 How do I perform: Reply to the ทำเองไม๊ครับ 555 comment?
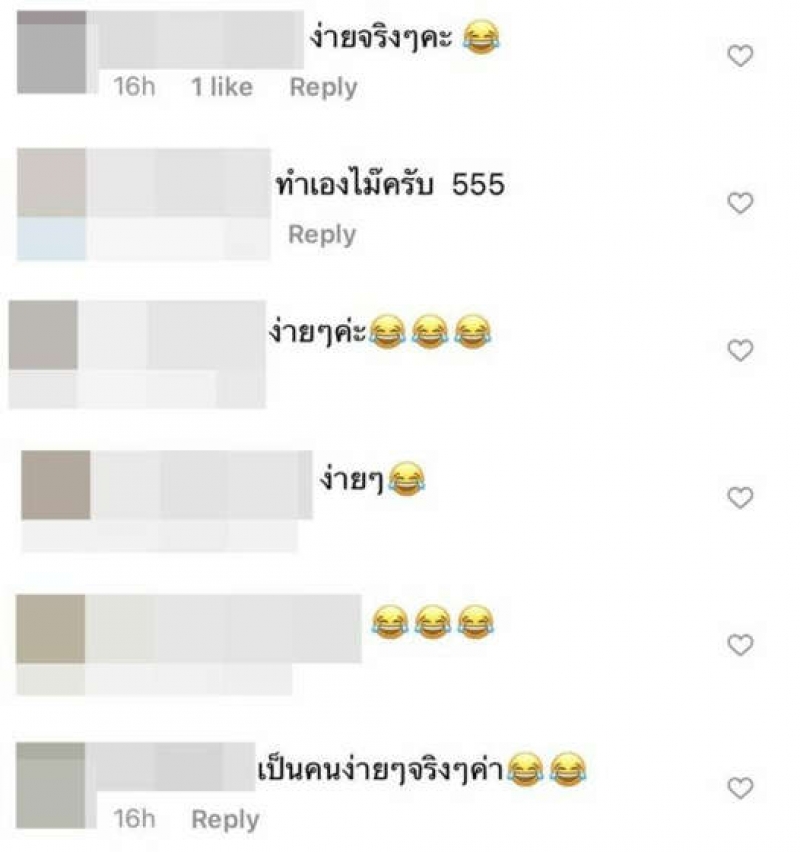point(322,235)
